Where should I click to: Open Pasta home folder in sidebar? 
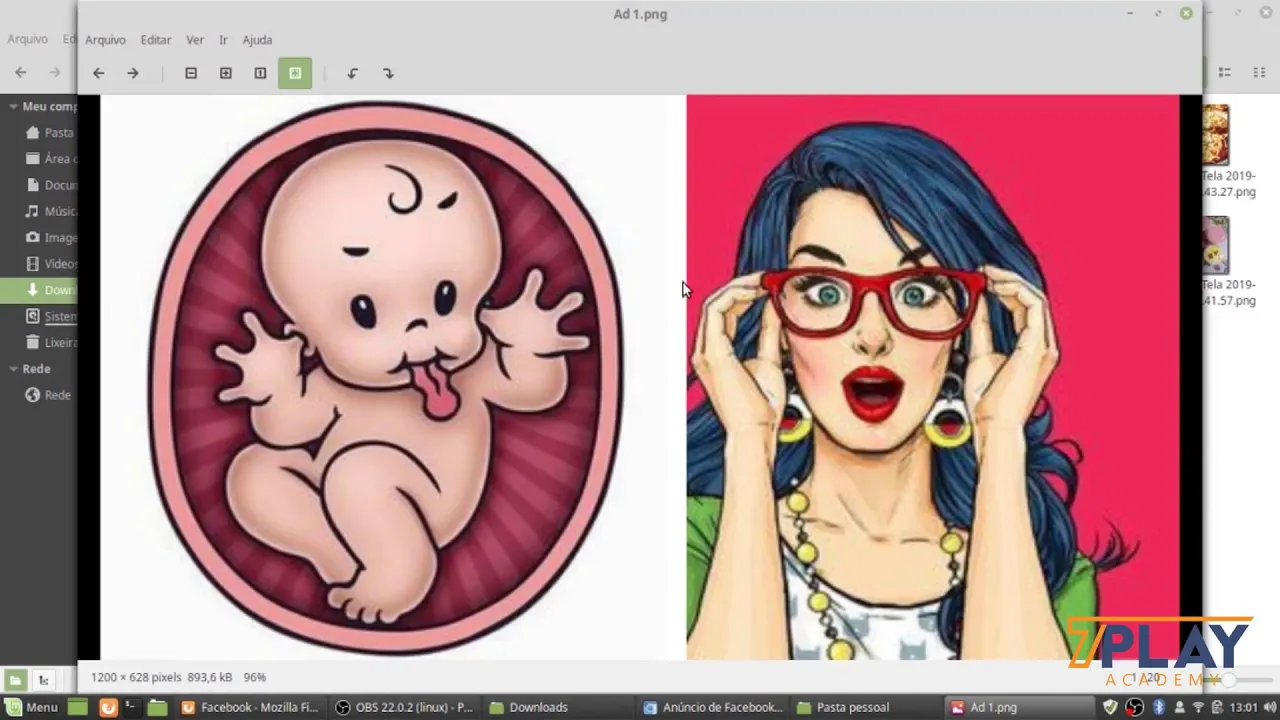(50, 132)
